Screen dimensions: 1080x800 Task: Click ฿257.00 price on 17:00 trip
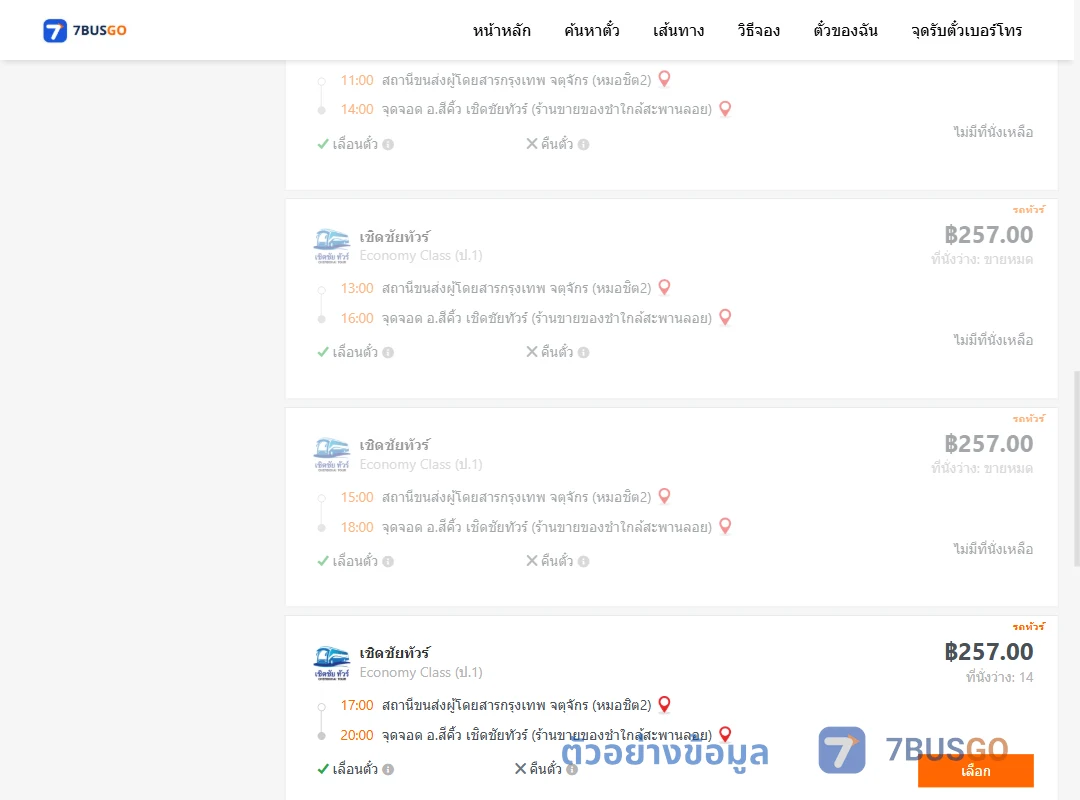(988, 652)
